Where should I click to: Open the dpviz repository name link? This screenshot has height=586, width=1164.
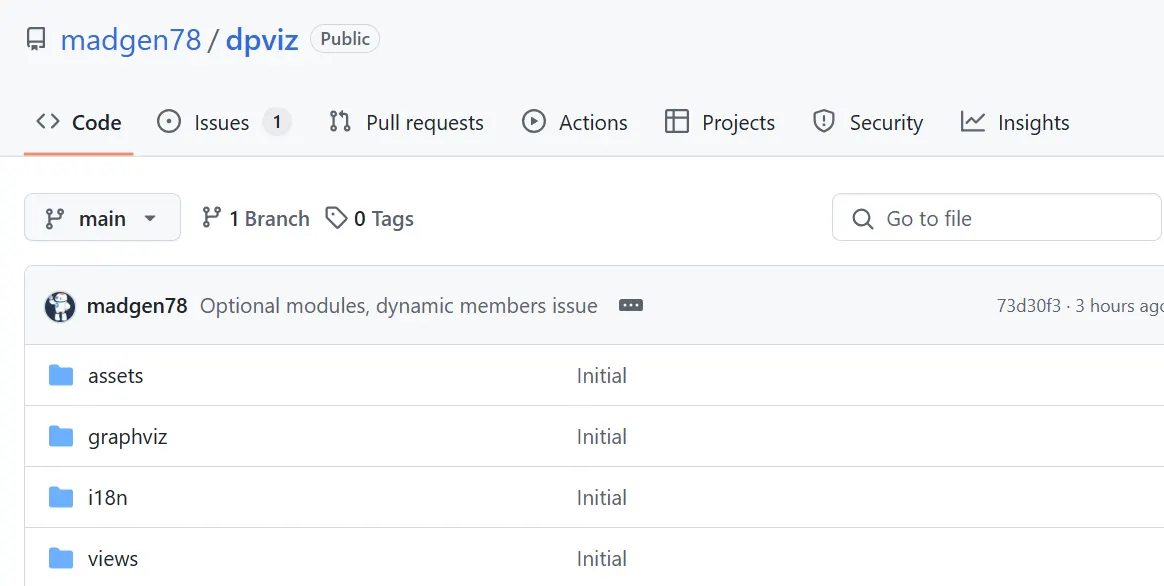[262, 40]
